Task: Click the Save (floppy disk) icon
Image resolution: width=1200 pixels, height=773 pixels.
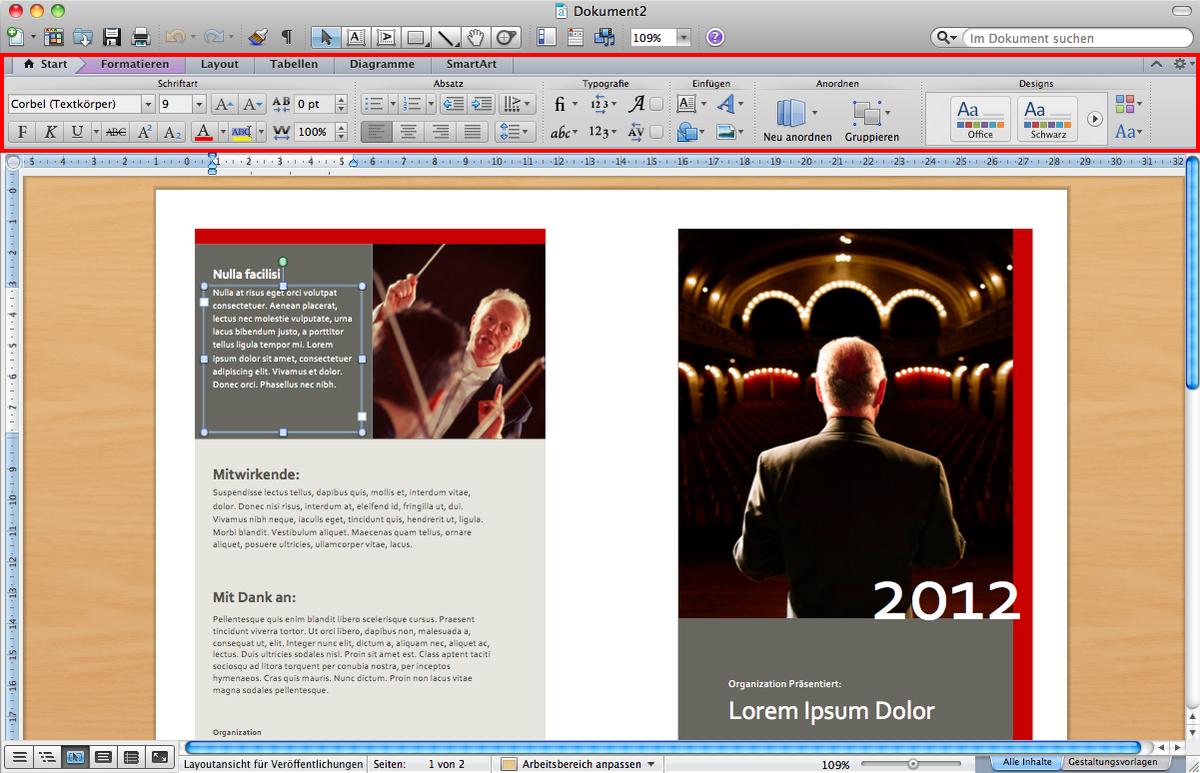Action: pos(111,37)
